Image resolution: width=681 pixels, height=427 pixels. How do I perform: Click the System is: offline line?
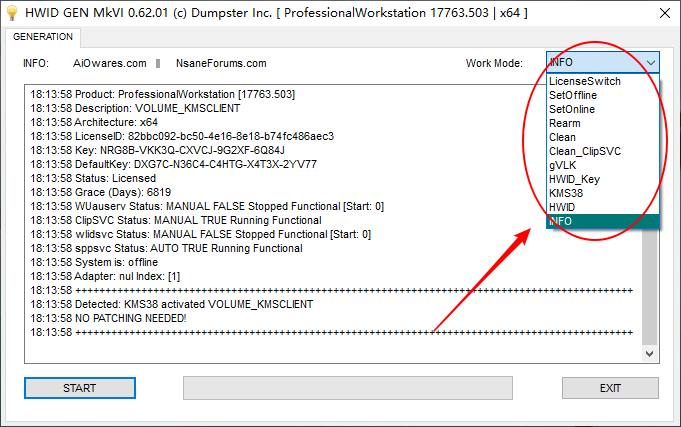(x=94, y=262)
